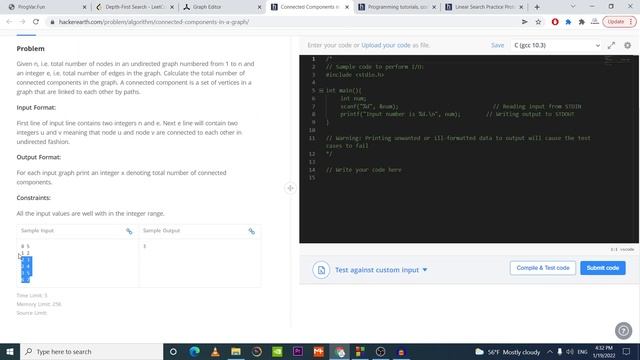Open weather 56°F Mostly cloudy widget

507,352
